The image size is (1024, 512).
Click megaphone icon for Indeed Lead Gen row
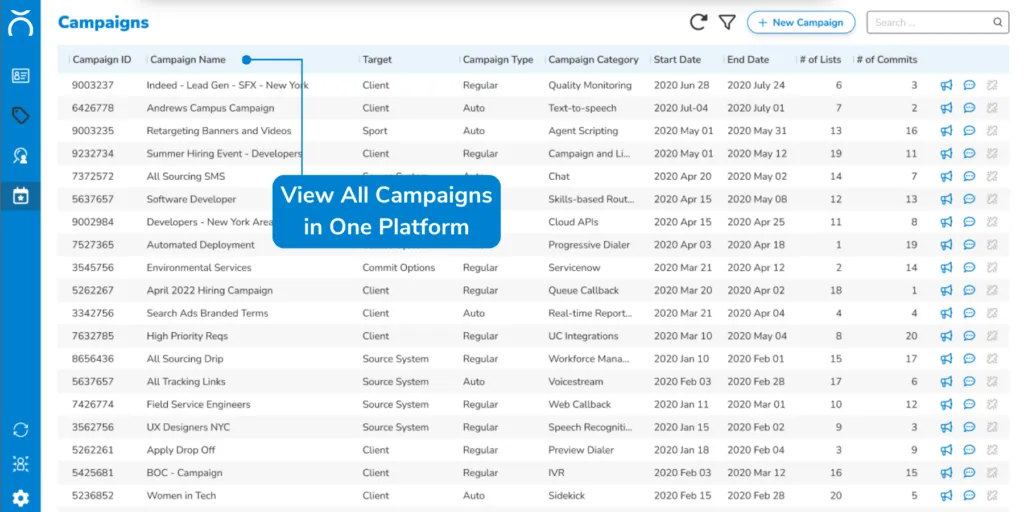[x=946, y=86]
